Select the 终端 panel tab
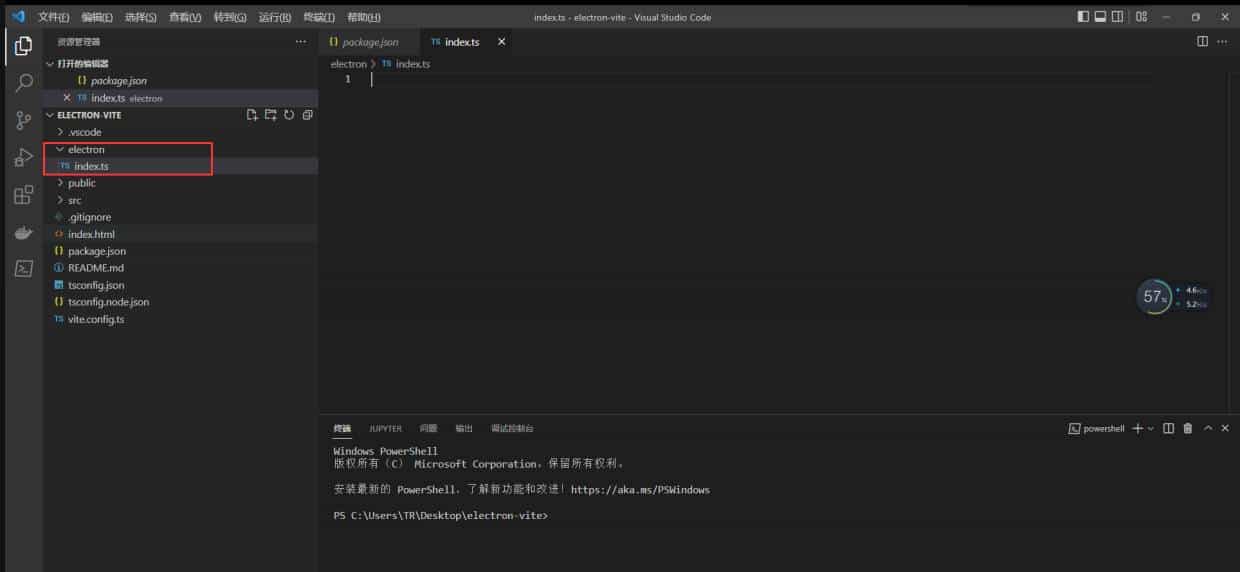This screenshot has width=1240, height=572. coord(342,428)
